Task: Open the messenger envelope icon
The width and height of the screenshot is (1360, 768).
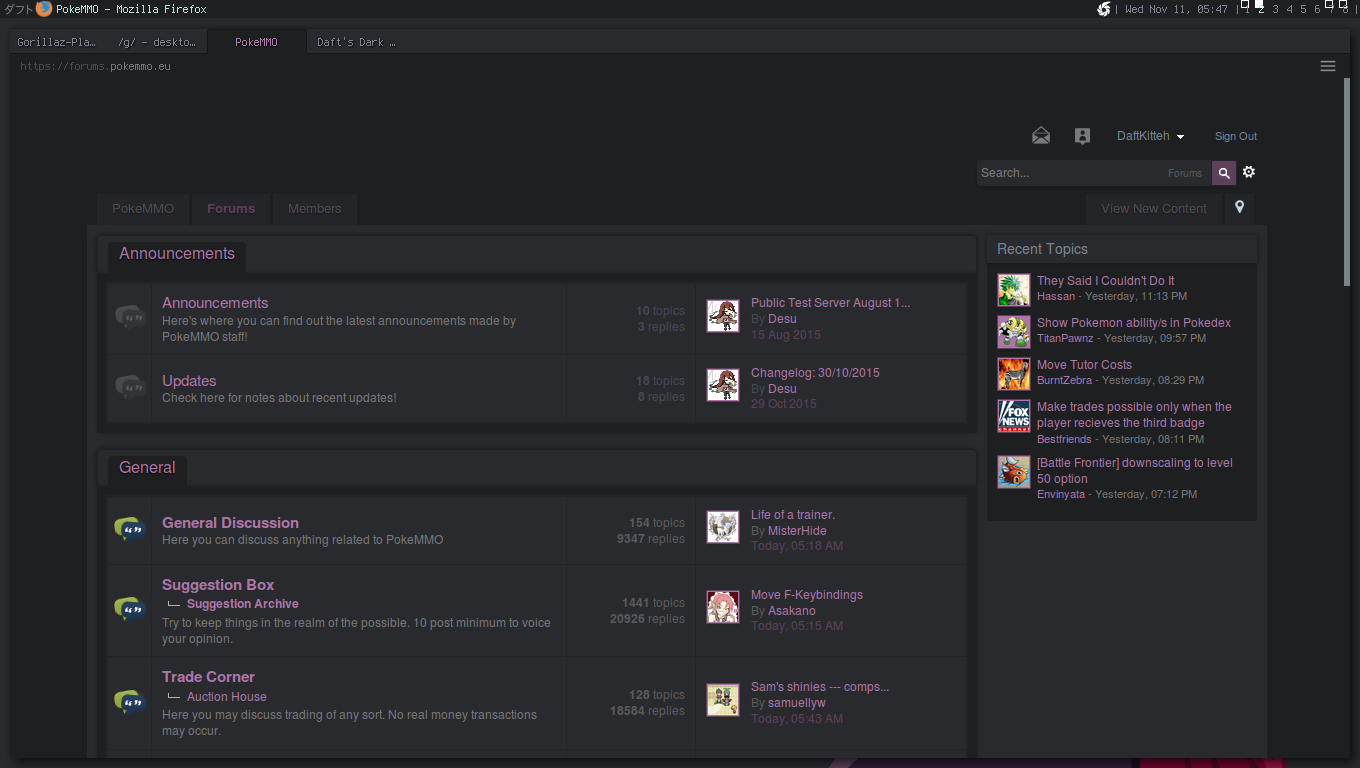Action: point(1041,136)
